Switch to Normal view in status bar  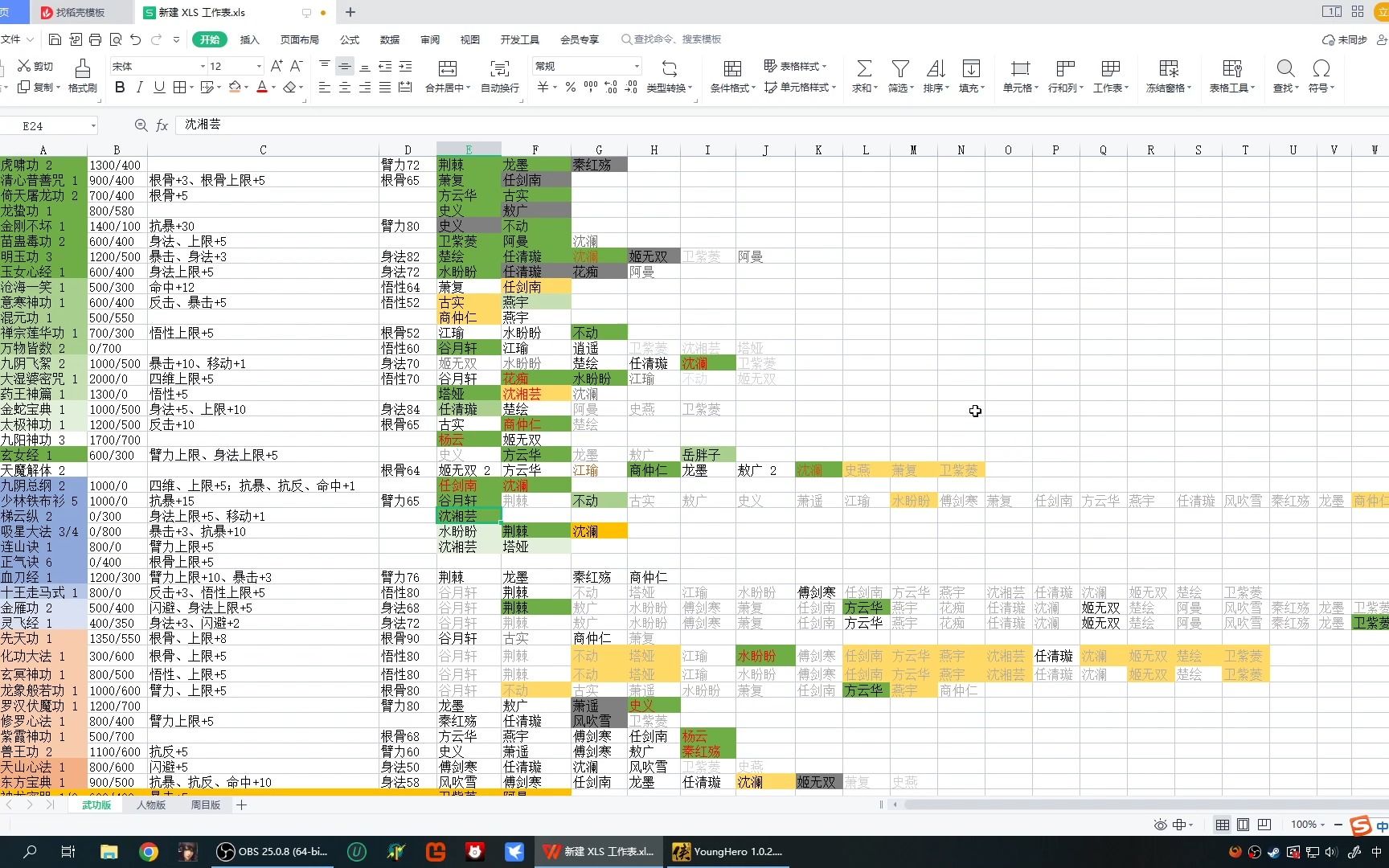[x=1223, y=825]
